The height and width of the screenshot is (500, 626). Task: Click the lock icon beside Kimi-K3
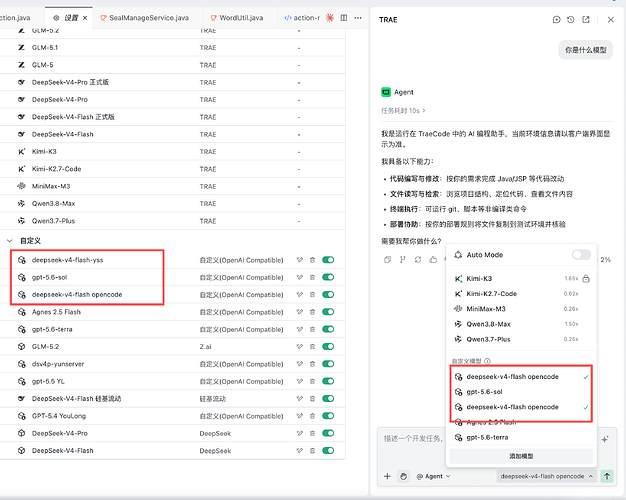(x=586, y=278)
